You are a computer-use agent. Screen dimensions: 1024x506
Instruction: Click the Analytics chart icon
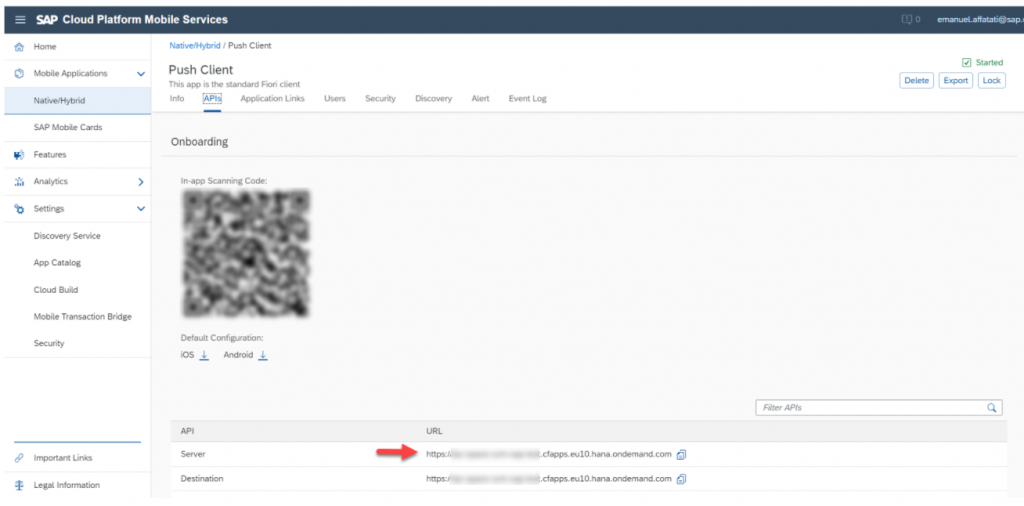20,182
